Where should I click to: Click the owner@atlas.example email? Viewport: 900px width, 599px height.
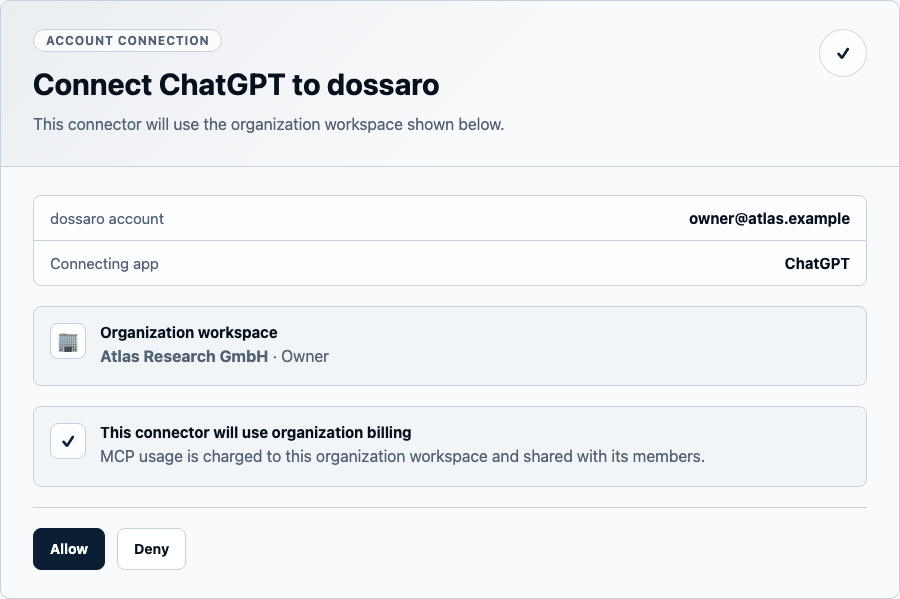click(769, 219)
